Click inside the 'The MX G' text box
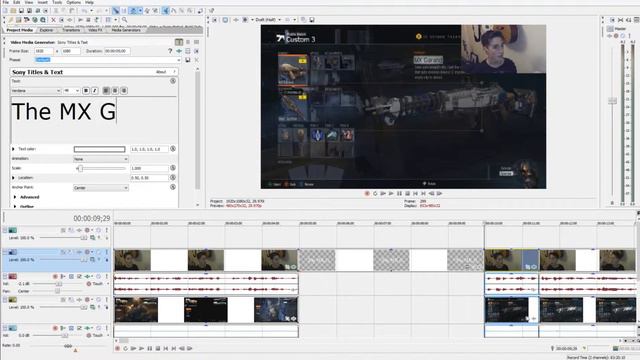This screenshot has height=360, width=640. pyautogui.click(x=94, y=120)
